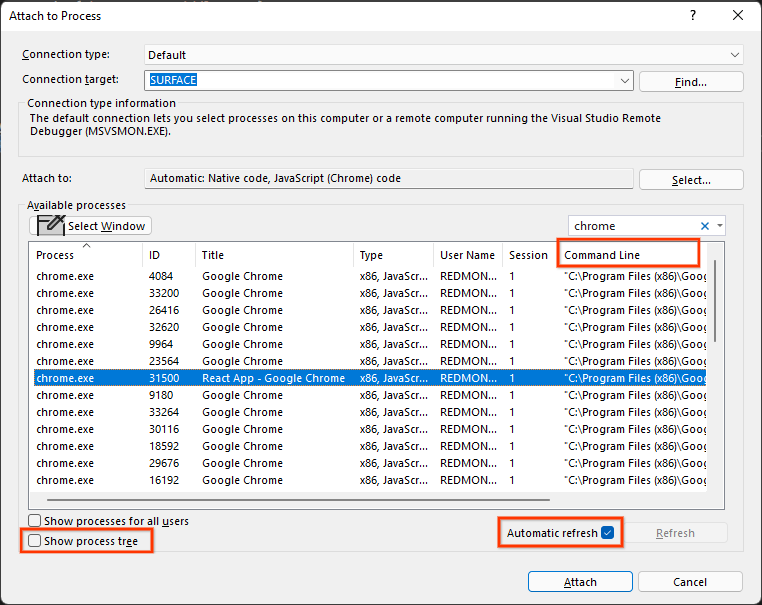
Task: Select chrome.exe process with ID 4084
Action: pyautogui.click(x=370, y=276)
